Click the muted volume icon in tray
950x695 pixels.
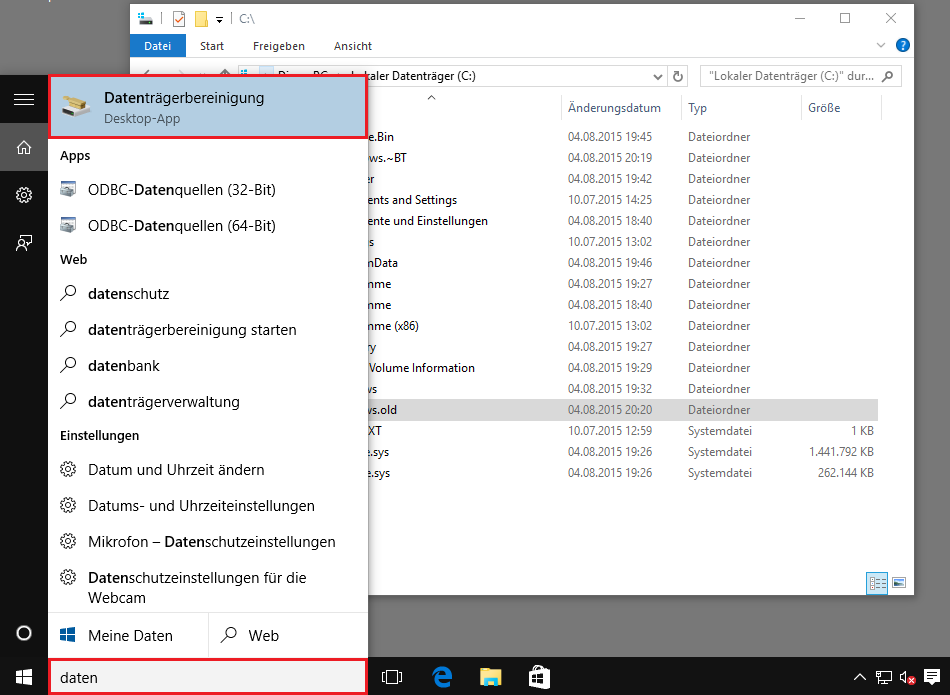pyautogui.click(x=907, y=677)
